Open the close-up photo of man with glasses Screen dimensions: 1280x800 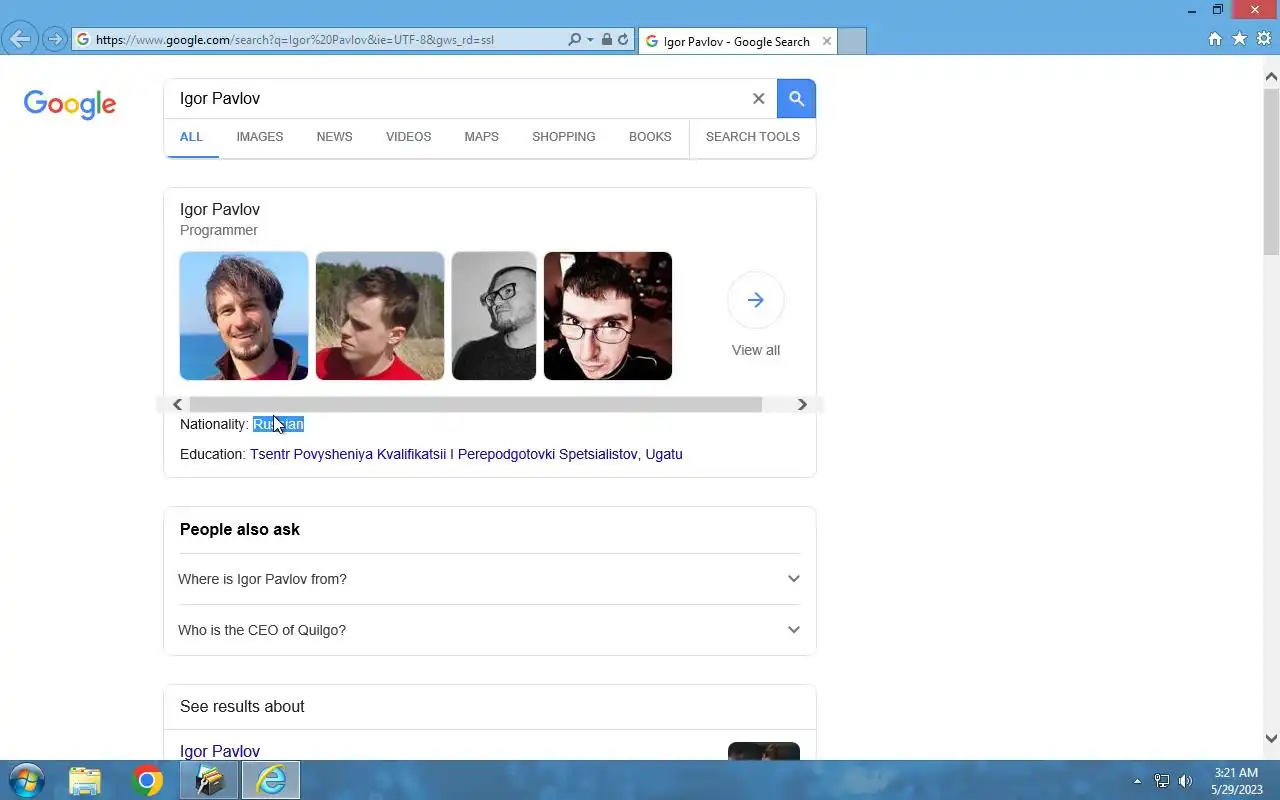pyautogui.click(x=608, y=316)
